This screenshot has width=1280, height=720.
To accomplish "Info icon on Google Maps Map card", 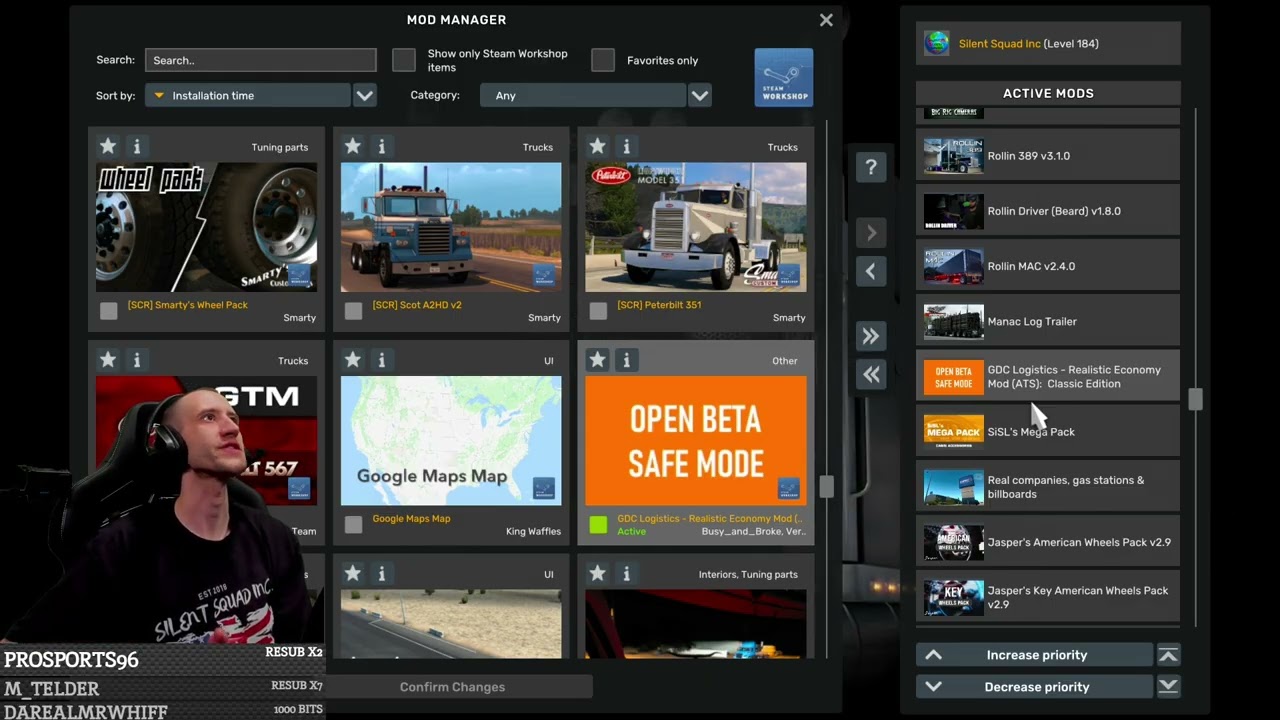I will coord(381,359).
